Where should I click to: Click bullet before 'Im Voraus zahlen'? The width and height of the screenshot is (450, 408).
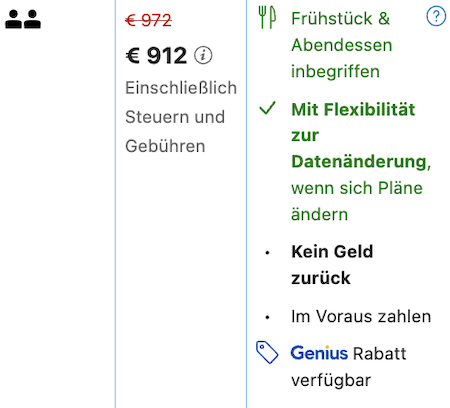pyautogui.click(x=267, y=318)
